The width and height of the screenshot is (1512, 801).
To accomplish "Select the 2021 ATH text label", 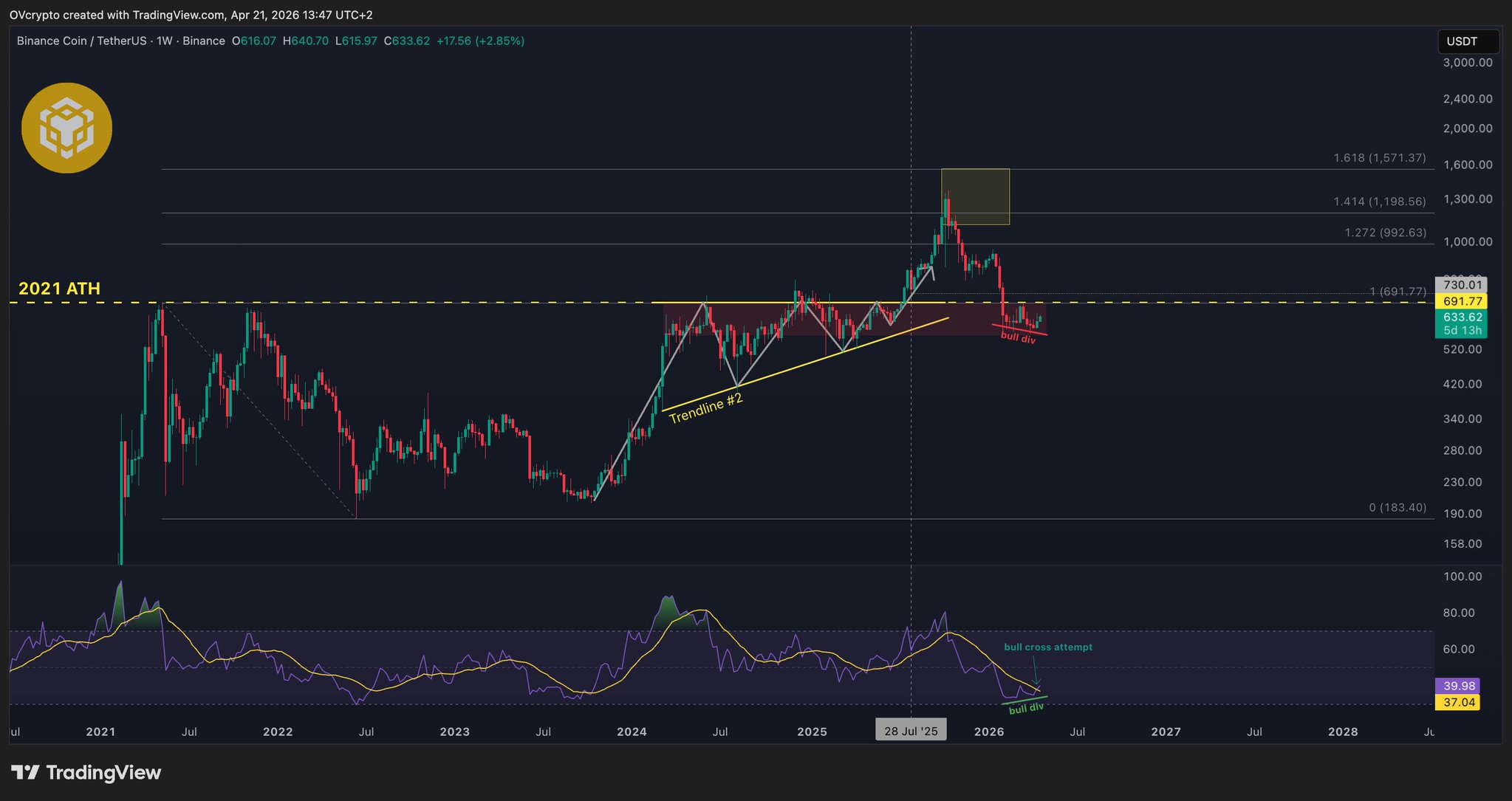I will pyautogui.click(x=59, y=289).
